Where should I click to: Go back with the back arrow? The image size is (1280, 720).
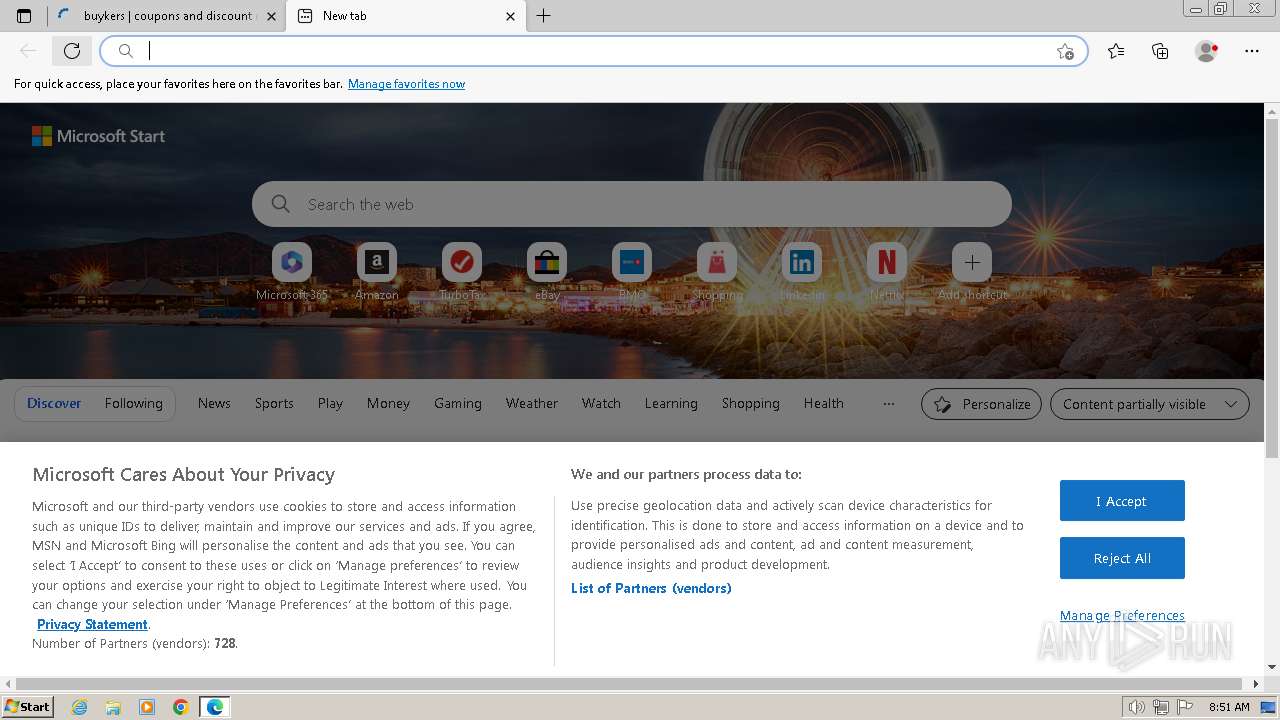pos(28,51)
